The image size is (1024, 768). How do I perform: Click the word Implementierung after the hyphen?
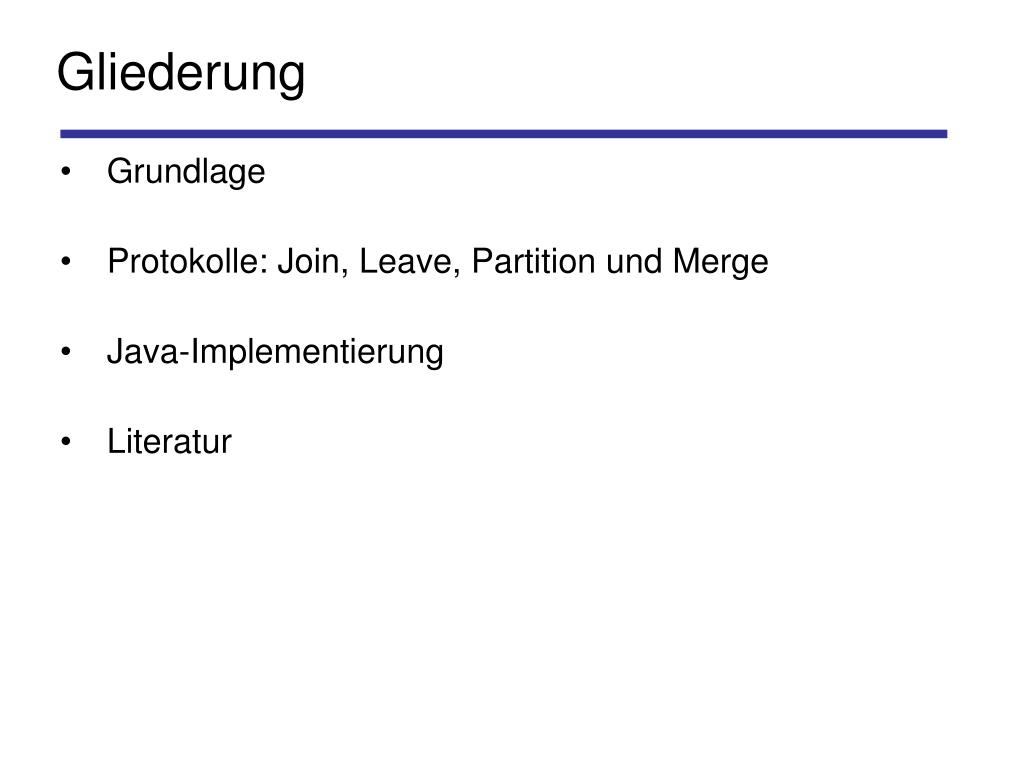tap(317, 353)
